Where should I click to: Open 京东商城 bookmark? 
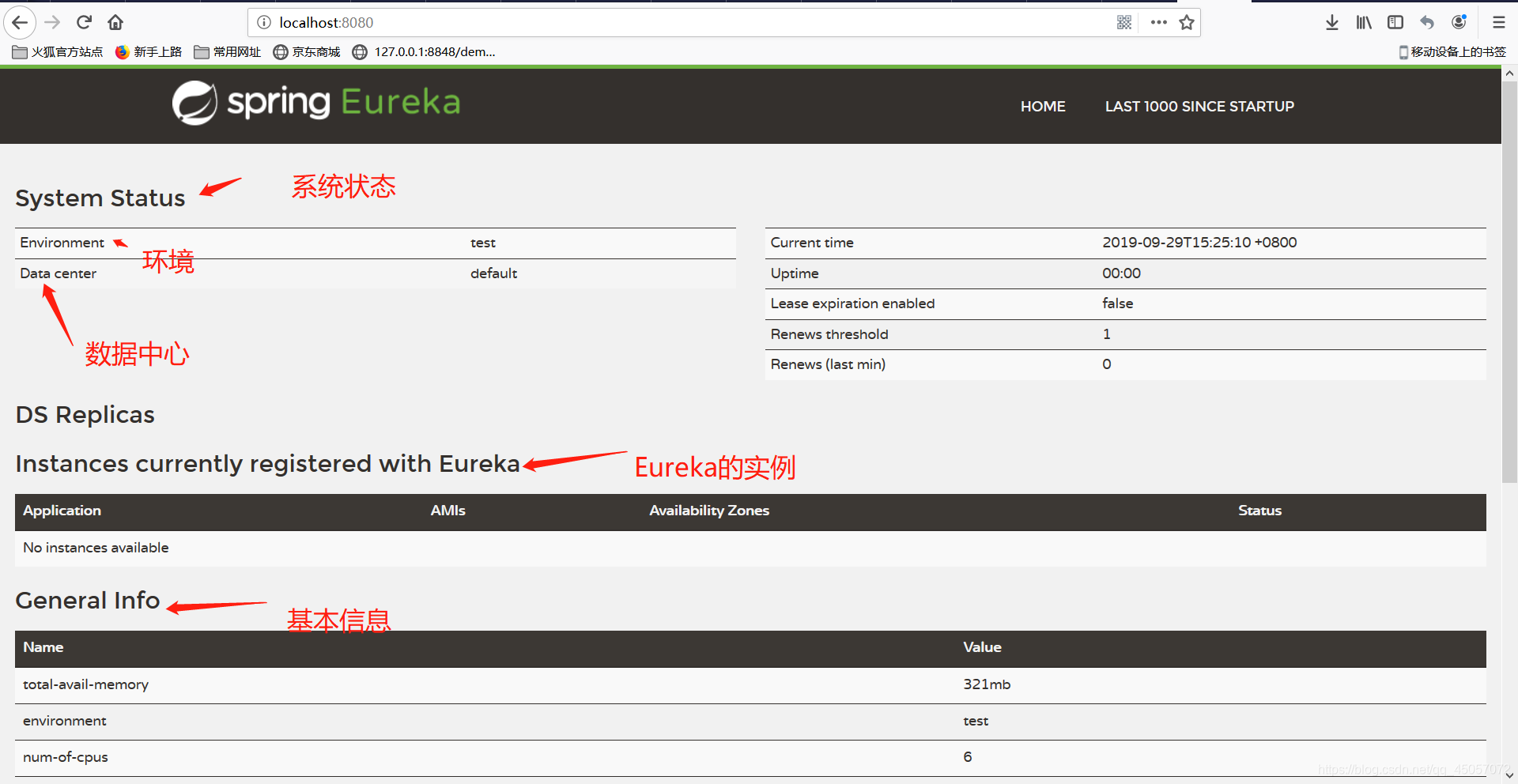click(307, 52)
